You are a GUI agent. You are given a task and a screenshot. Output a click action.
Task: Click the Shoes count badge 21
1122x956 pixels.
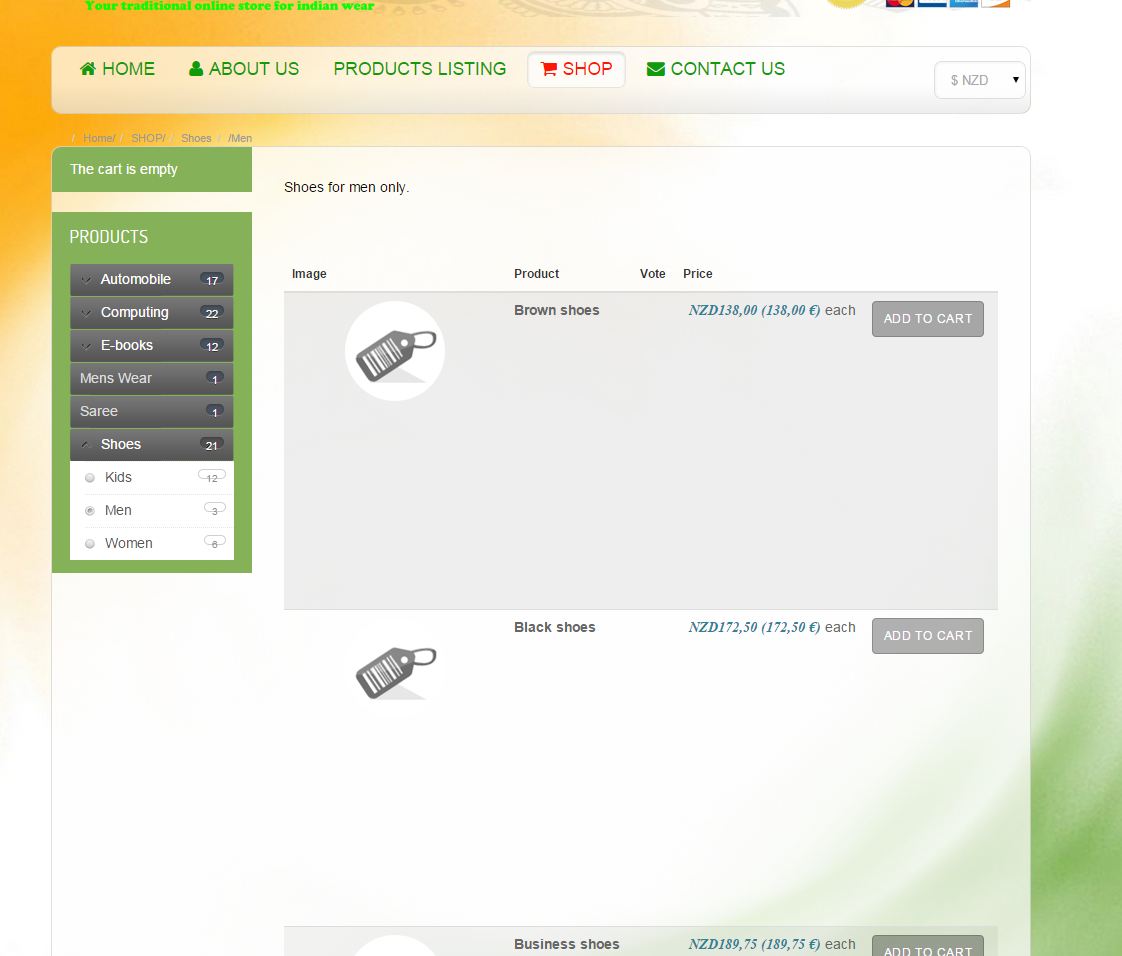click(212, 445)
